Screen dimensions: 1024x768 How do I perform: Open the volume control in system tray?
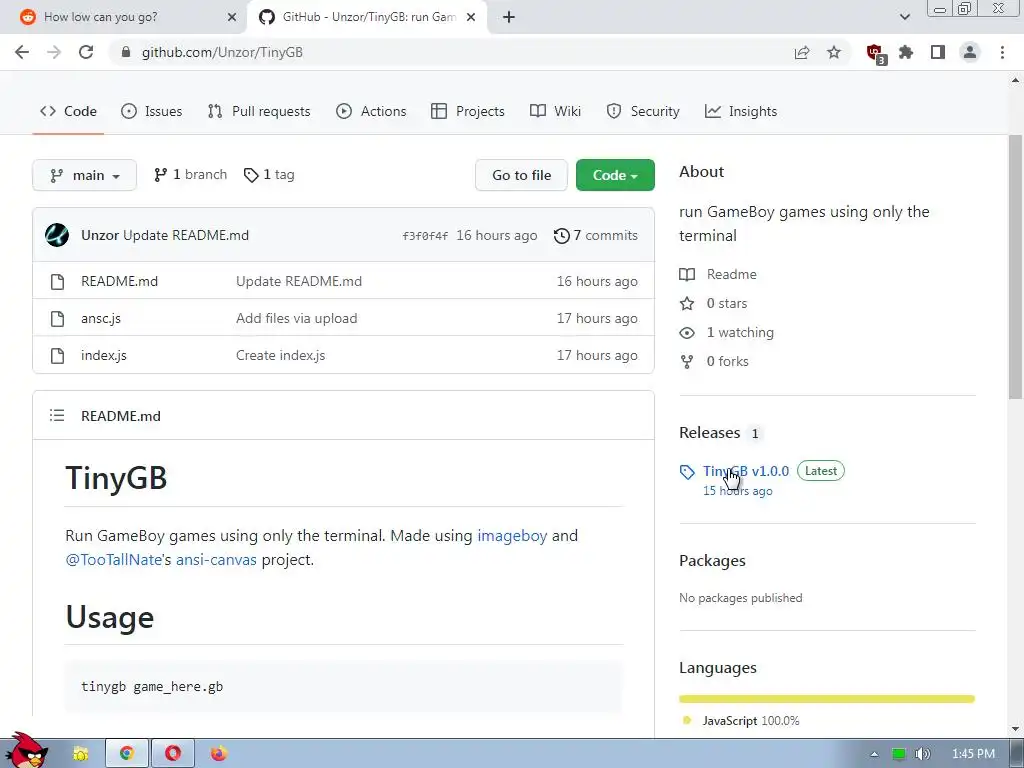point(922,755)
